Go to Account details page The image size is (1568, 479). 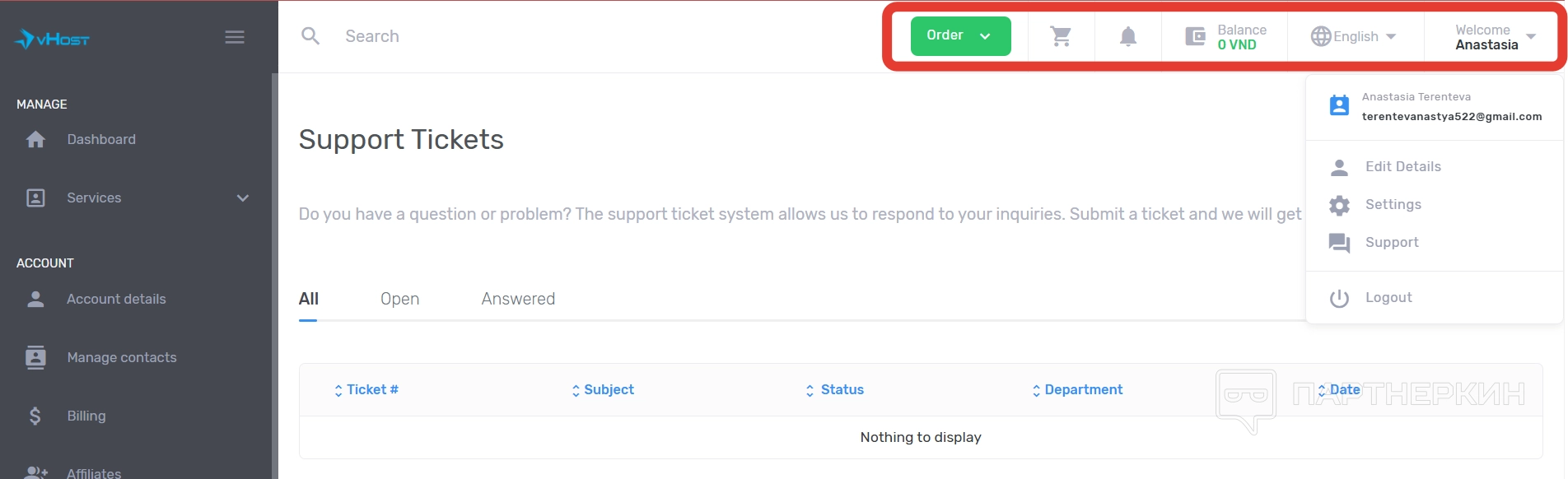(x=116, y=299)
